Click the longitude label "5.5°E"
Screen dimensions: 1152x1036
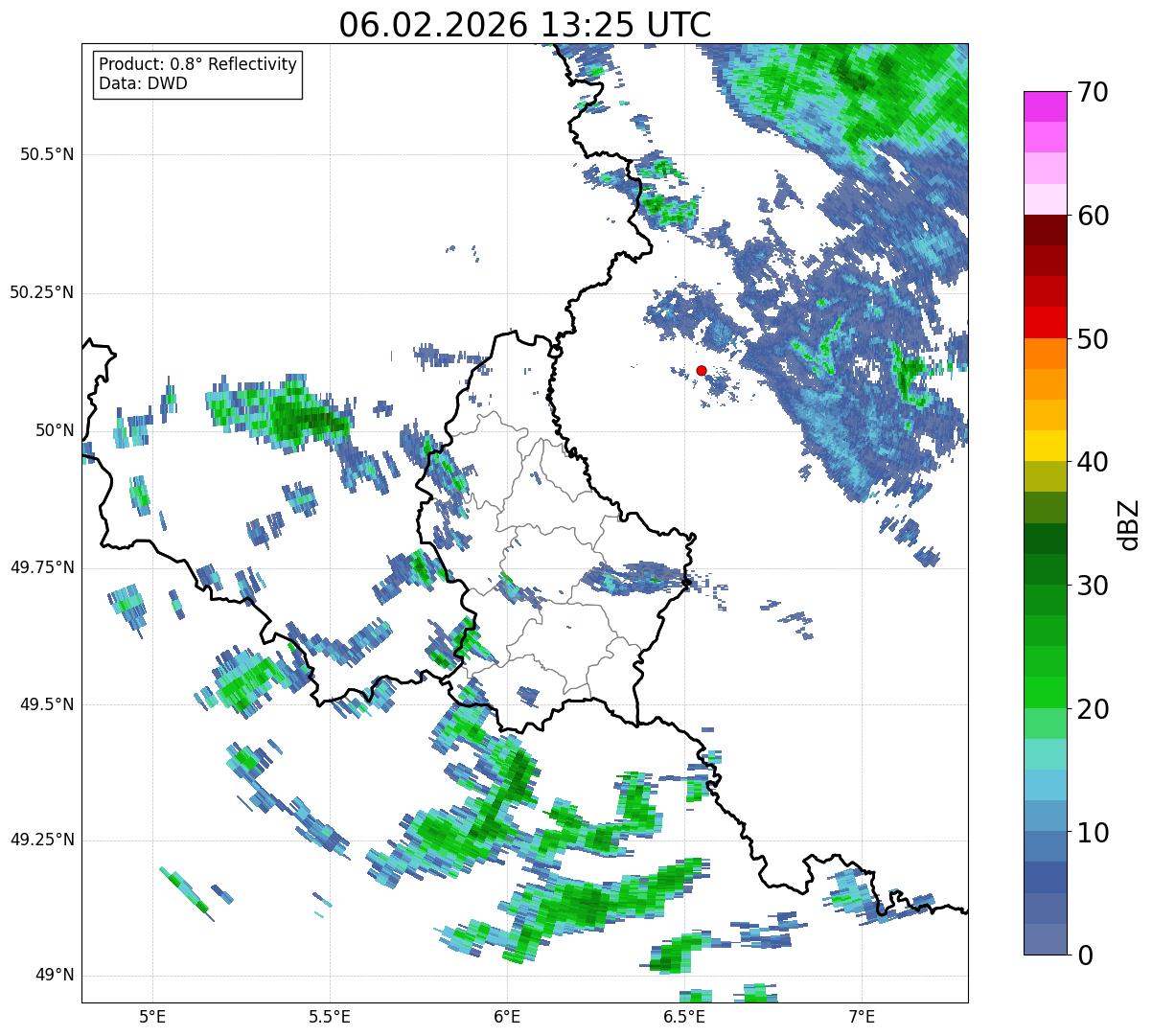pos(330,1017)
